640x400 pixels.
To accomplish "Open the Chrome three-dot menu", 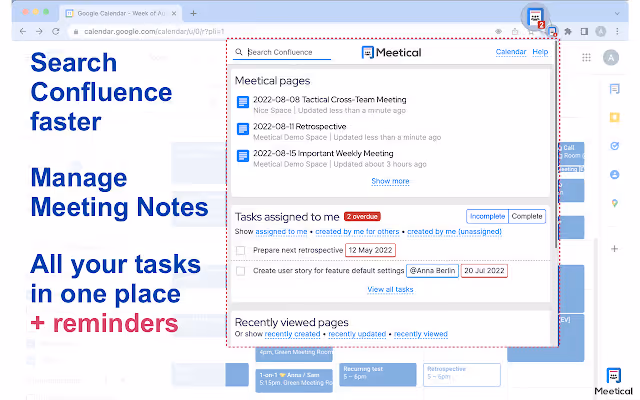I will point(617,31).
